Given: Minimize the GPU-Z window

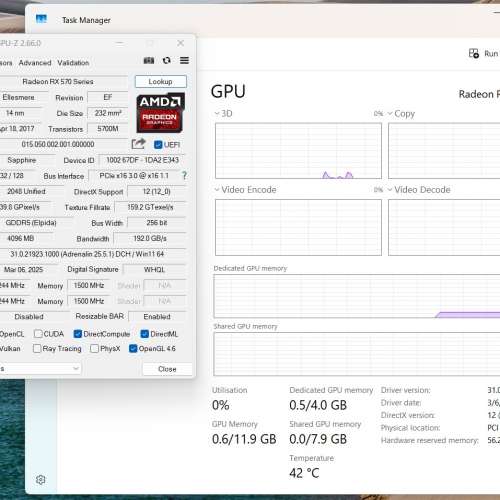Looking at the screenshot, I should pos(120,43).
